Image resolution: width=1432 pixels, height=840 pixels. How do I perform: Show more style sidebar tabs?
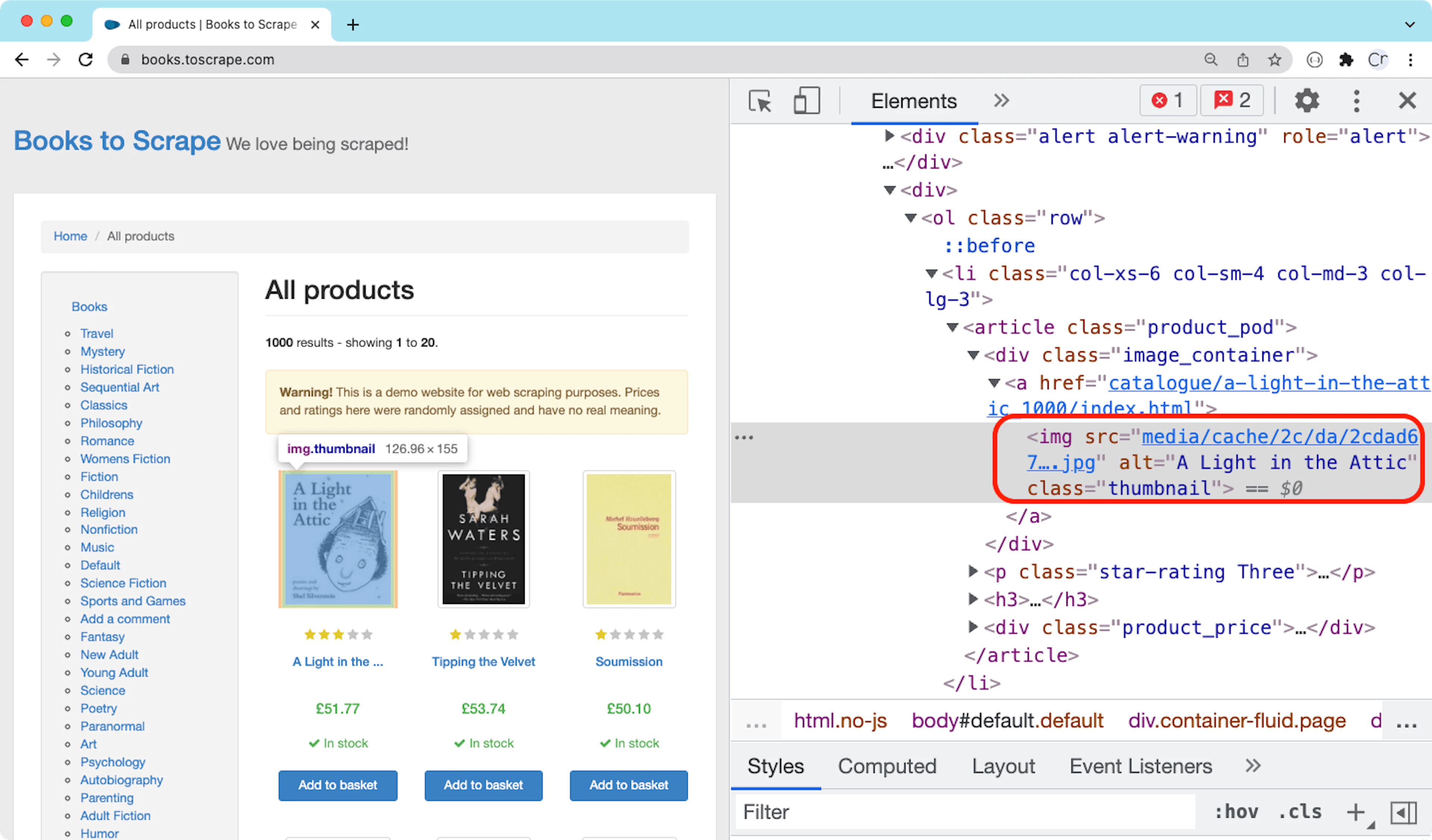tap(1252, 766)
